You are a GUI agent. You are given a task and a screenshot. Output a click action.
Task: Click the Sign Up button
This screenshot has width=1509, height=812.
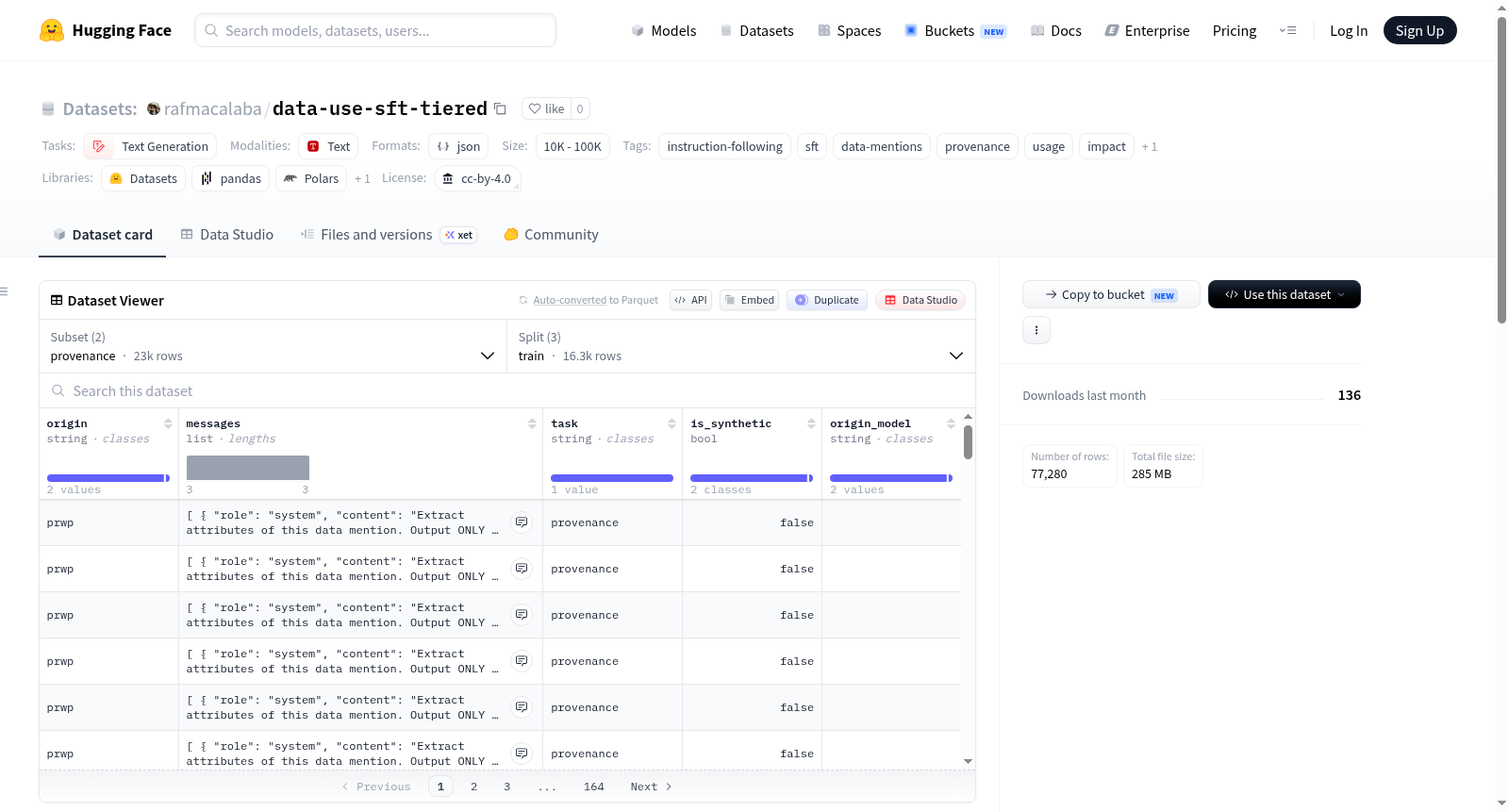[1419, 30]
